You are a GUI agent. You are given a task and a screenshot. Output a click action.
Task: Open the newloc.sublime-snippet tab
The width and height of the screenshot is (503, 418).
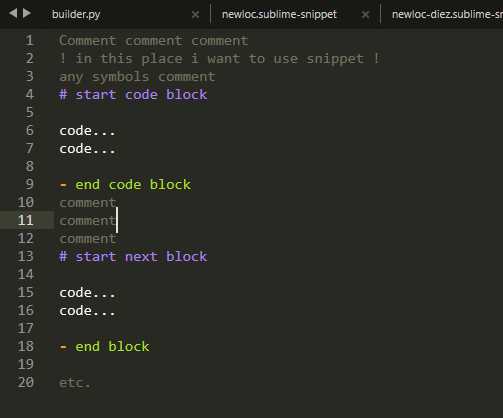[279, 14]
